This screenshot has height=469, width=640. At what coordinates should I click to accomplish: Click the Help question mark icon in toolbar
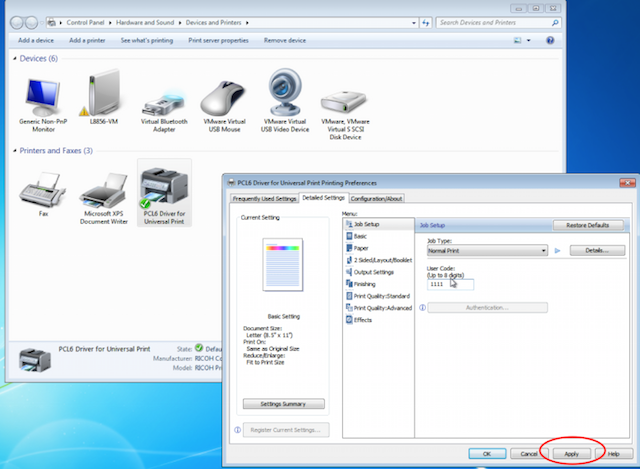(550, 40)
